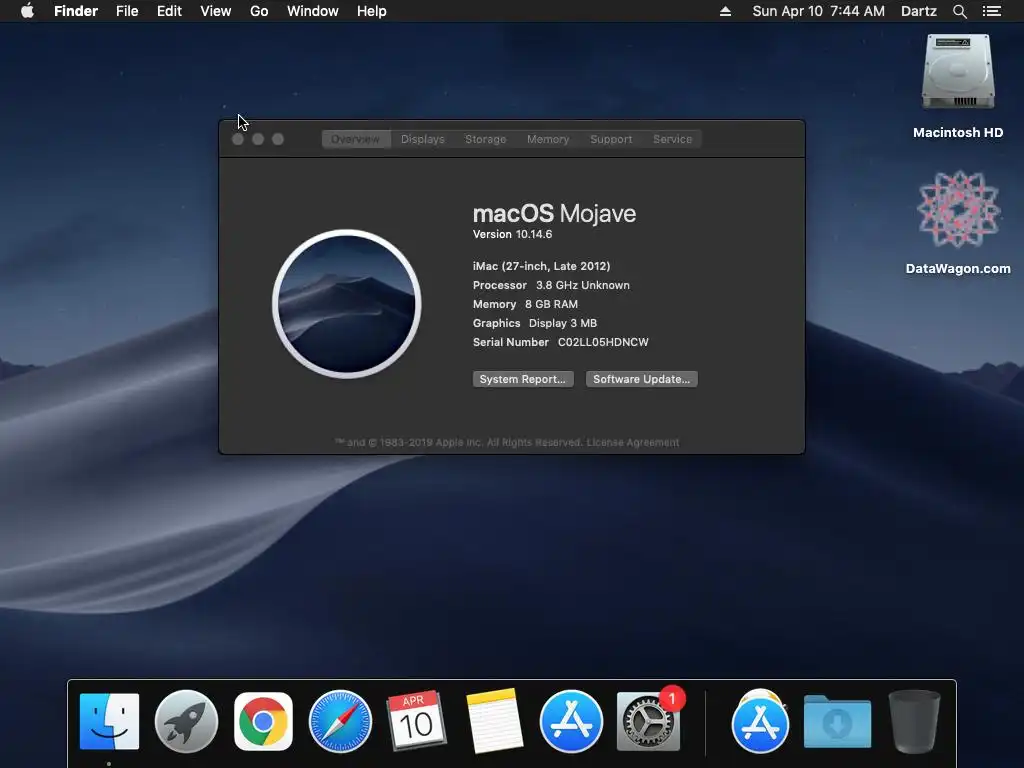Viewport: 1024px width, 768px height.
Task: Click the 8 GB RAM memory value
Action: click(551, 304)
